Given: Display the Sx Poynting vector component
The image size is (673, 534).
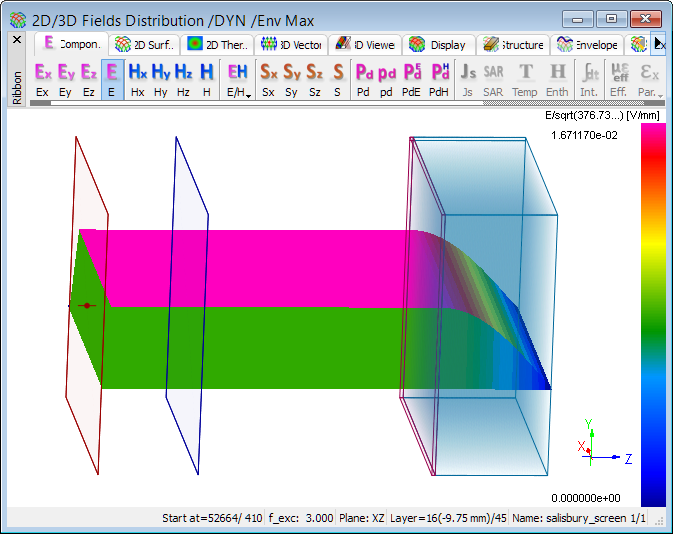Looking at the screenshot, I should [x=268, y=79].
